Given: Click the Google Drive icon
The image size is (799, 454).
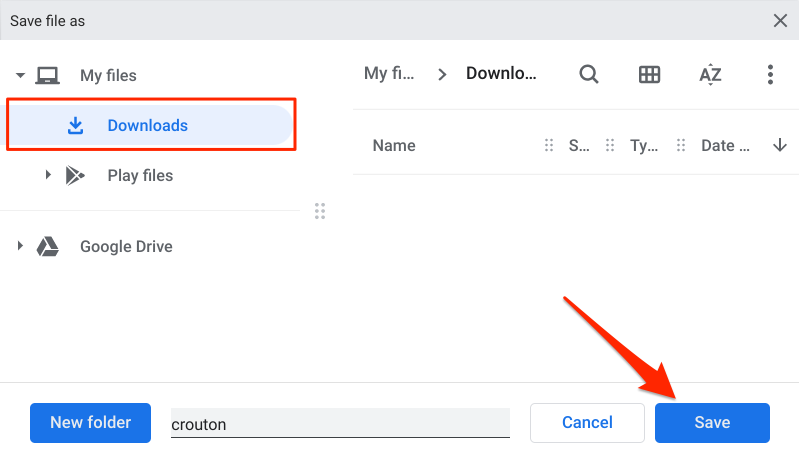Looking at the screenshot, I should [x=47, y=247].
